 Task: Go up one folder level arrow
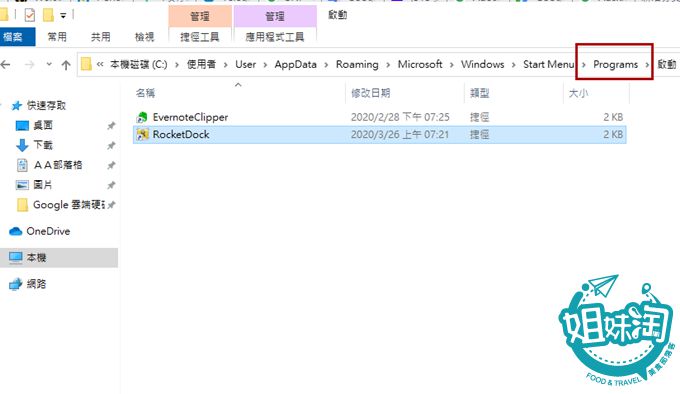(66, 65)
